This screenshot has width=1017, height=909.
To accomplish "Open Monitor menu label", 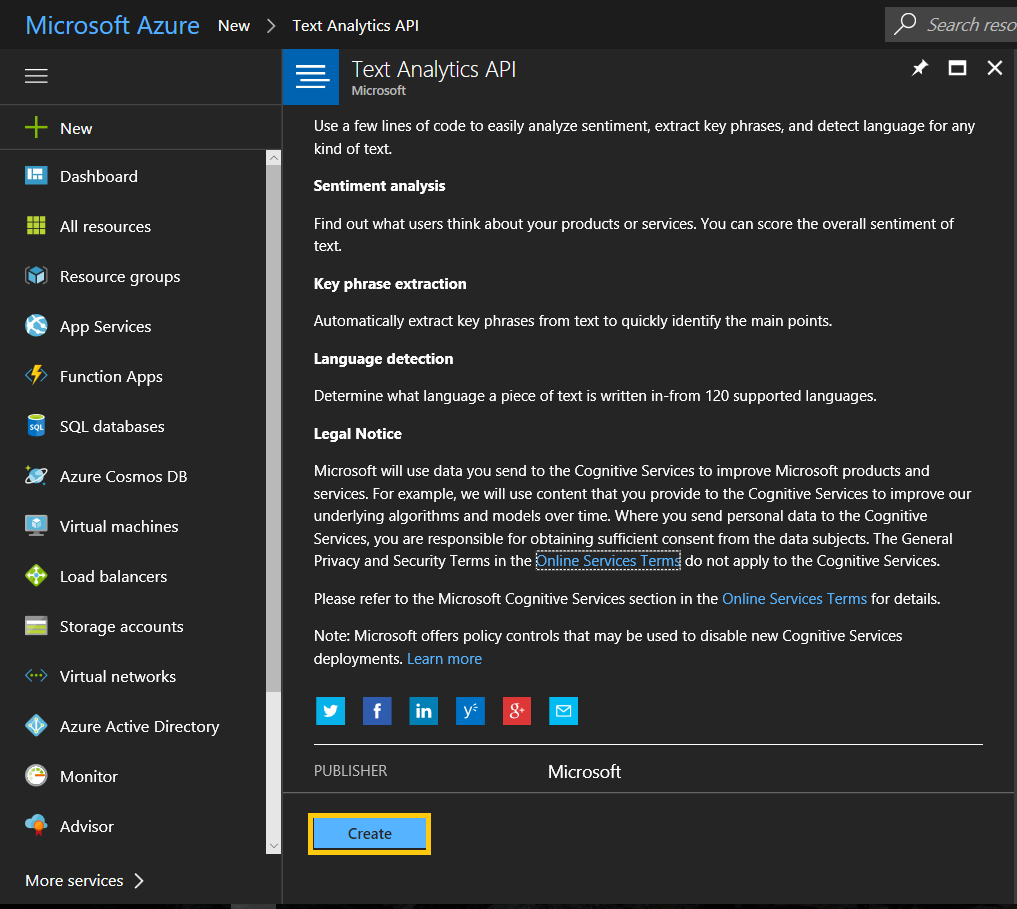I will pos(89,777).
